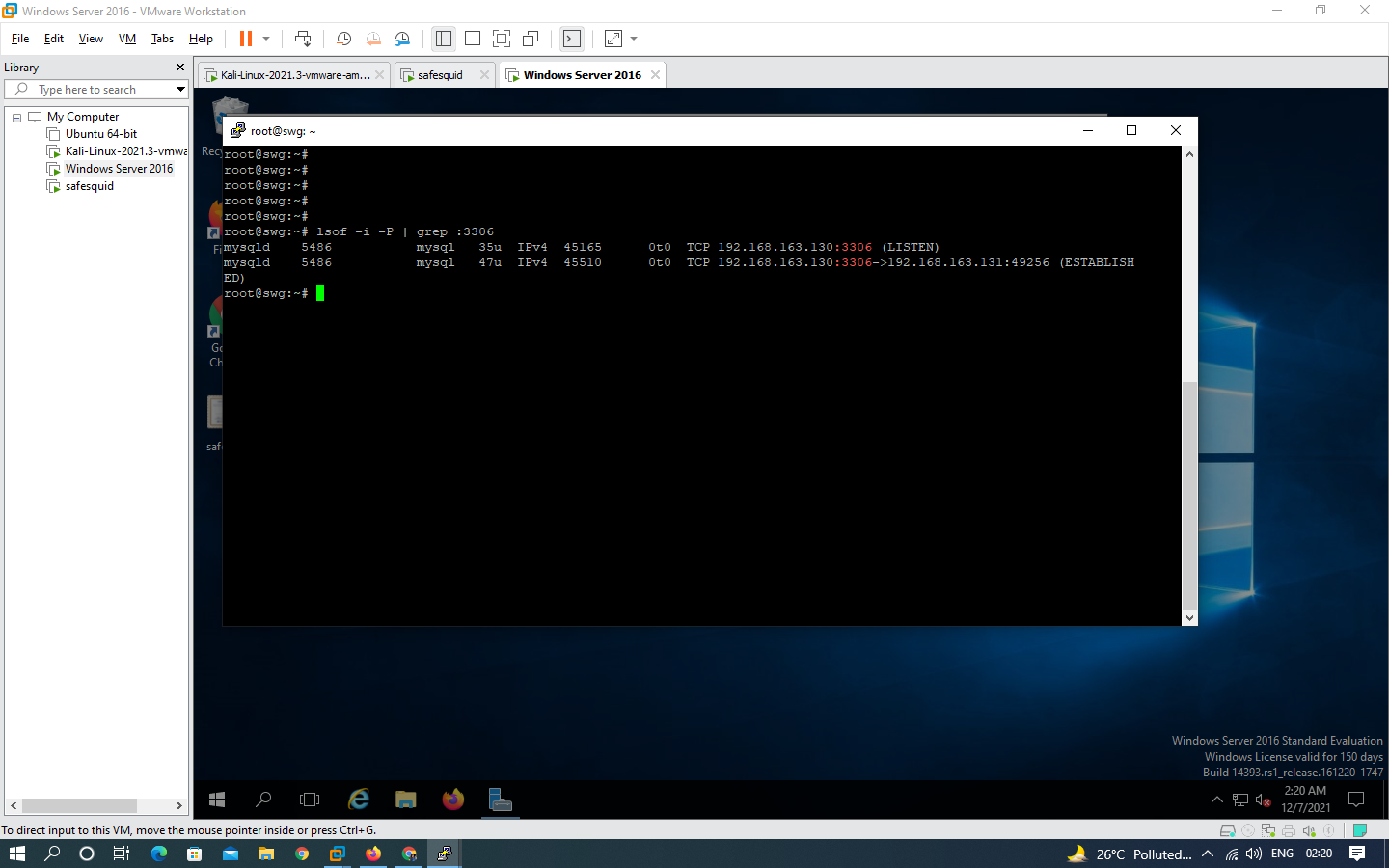
Task: Revert the VM to previous snapshot
Action: click(x=373, y=39)
